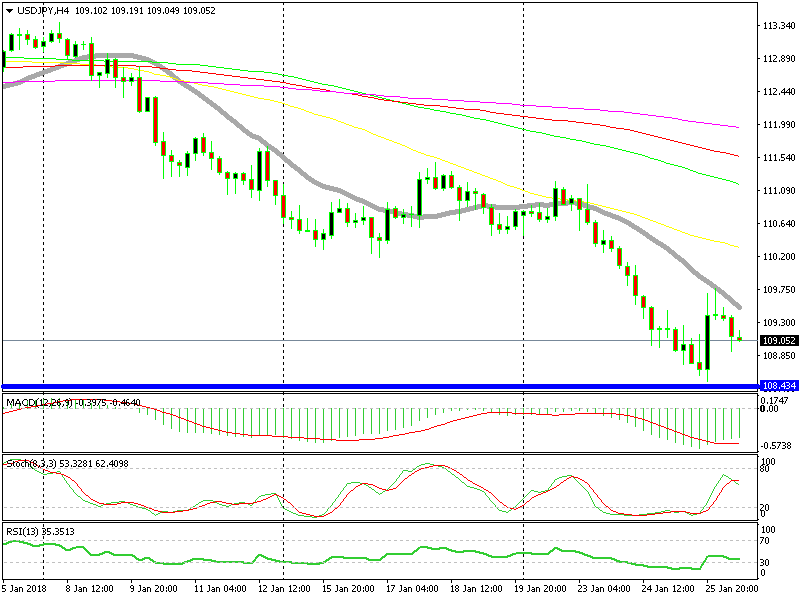Click the 109.750 price axis label
Image resolution: width=800 pixels, height=600 pixels.
tap(779, 290)
